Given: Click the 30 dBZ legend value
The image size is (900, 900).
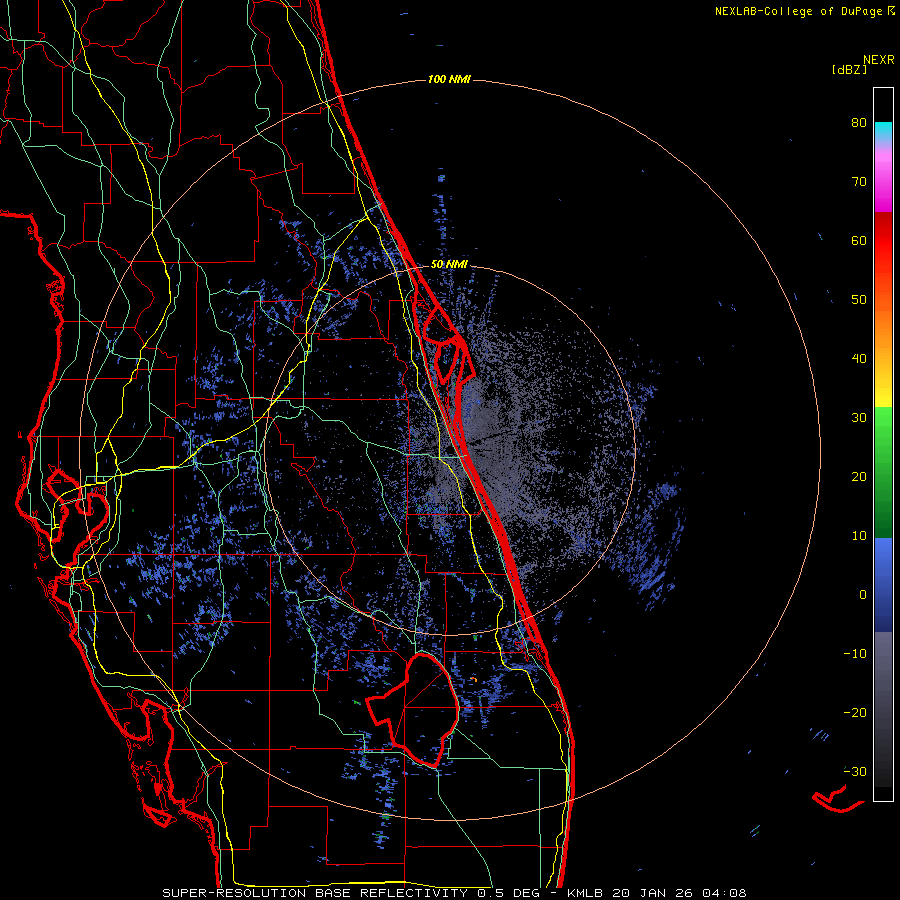Looking at the screenshot, I should (859, 418).
